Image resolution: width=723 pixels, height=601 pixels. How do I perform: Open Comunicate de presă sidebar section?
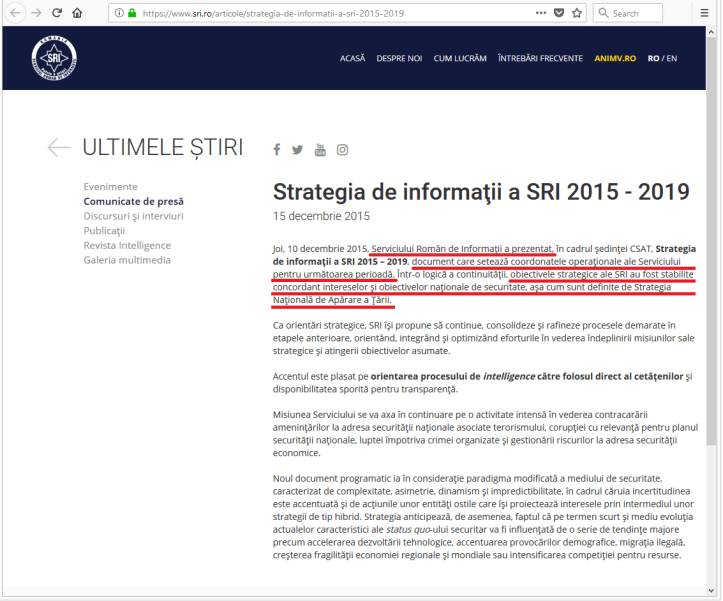pos(133,202)
